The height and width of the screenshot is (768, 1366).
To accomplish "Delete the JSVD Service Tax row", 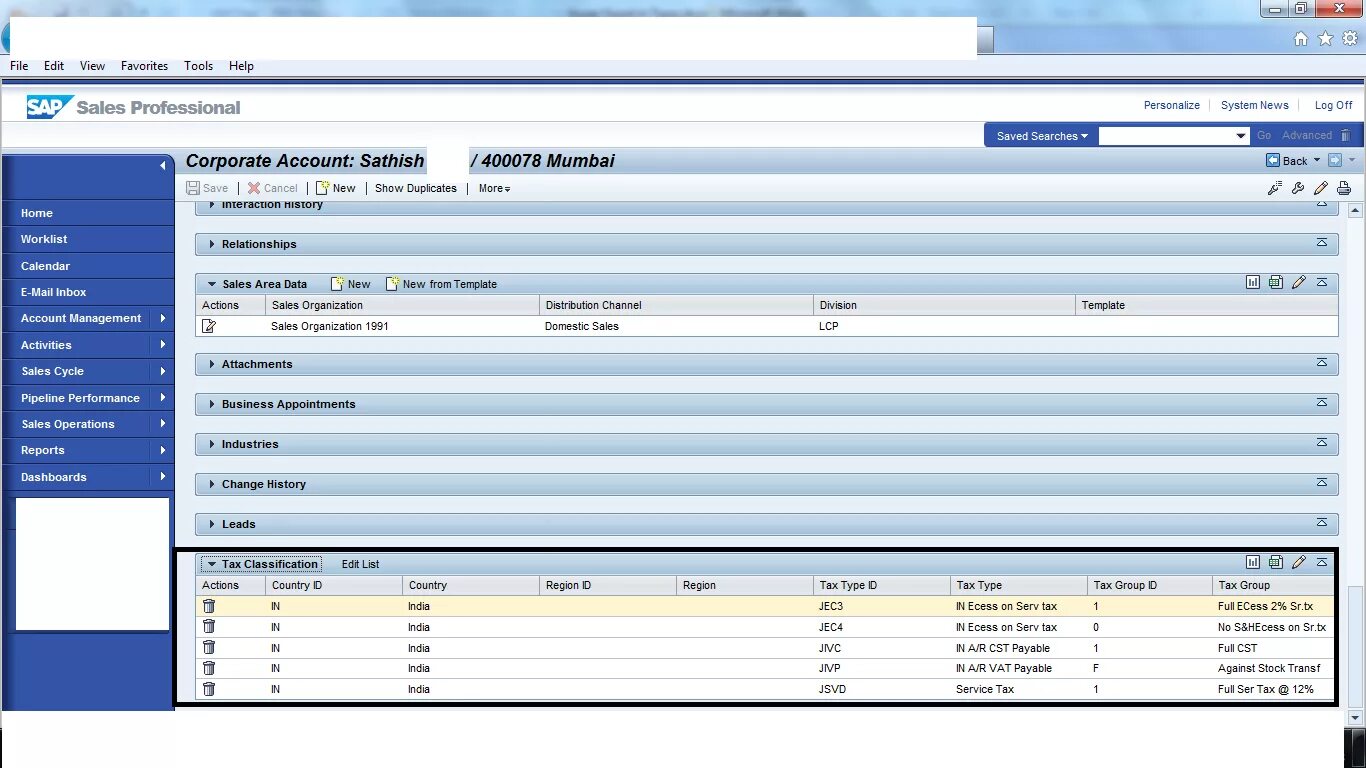I will (209, 689).
